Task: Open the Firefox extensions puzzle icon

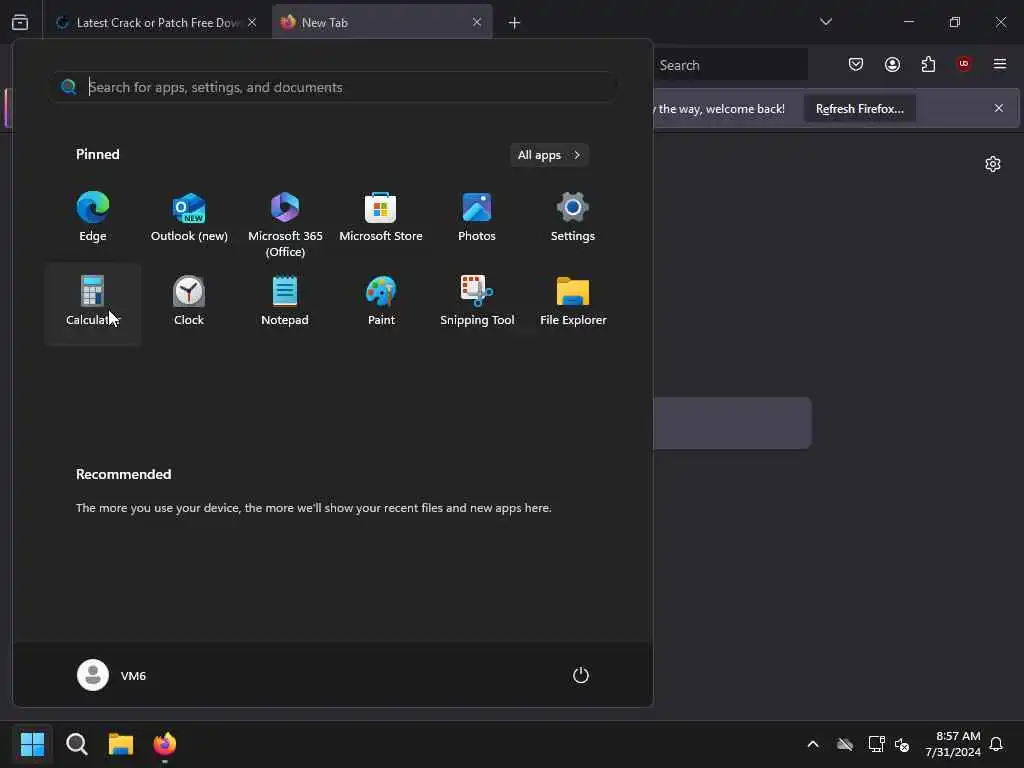Action: [928, 64]
